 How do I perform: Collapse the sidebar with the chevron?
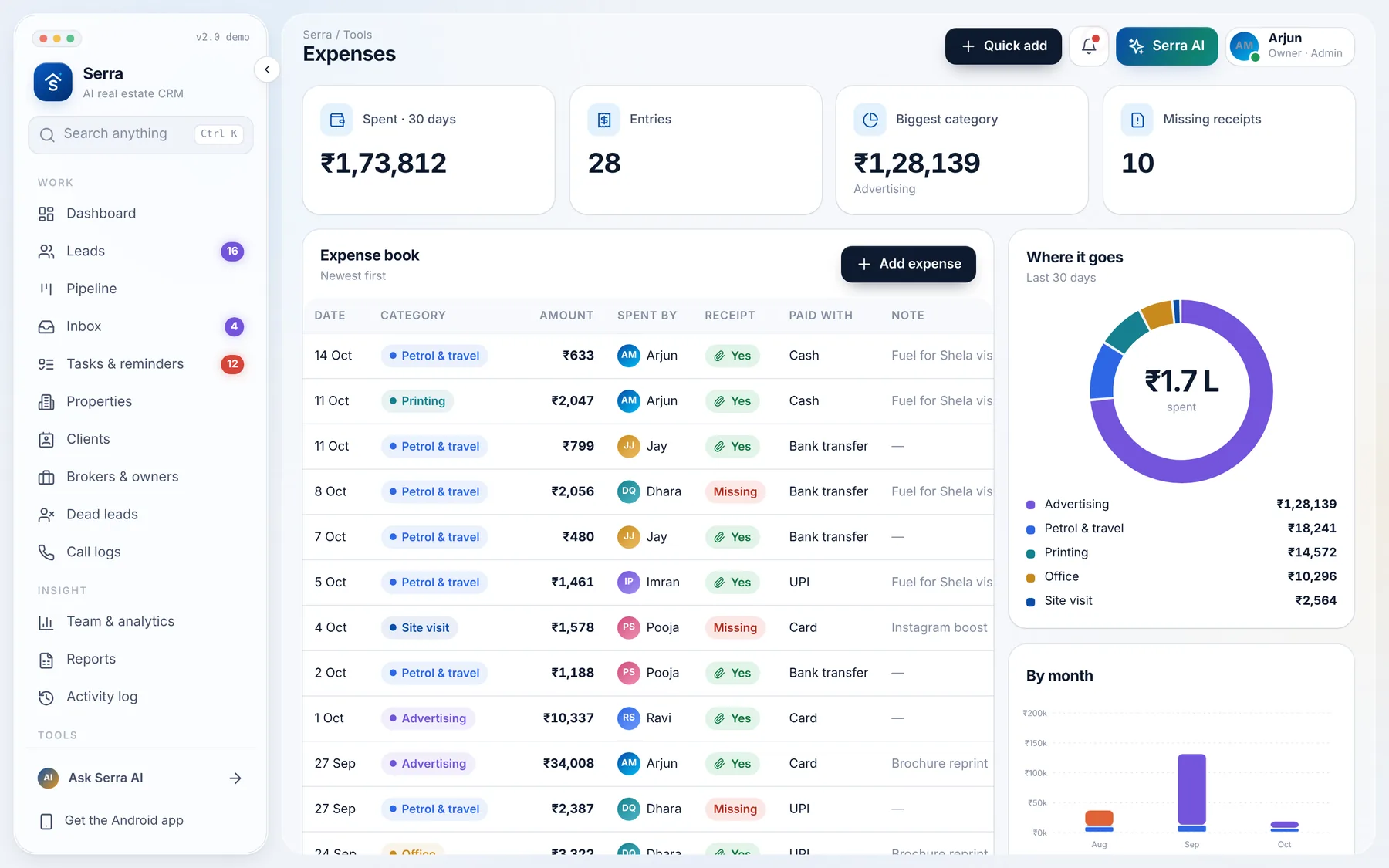point(267,69)
